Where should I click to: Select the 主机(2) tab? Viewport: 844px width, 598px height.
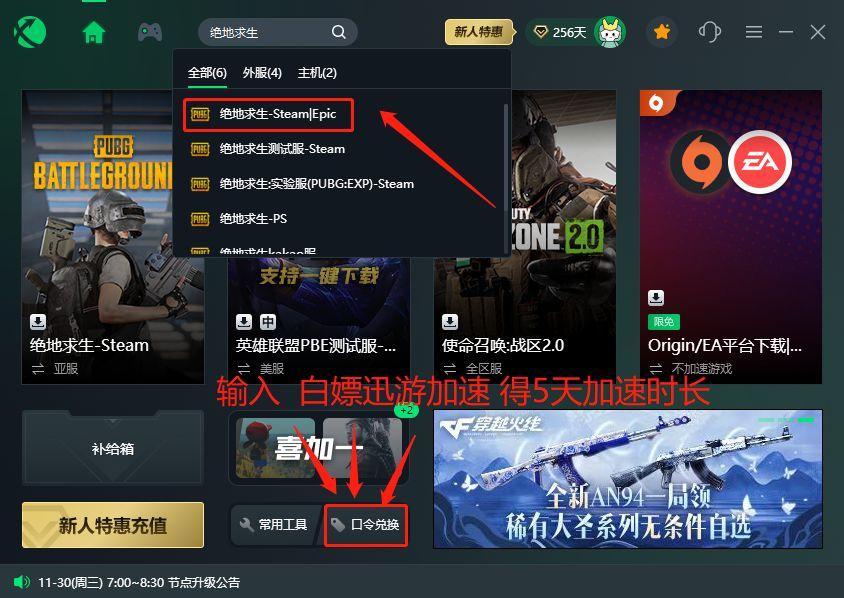coord(318,73)
